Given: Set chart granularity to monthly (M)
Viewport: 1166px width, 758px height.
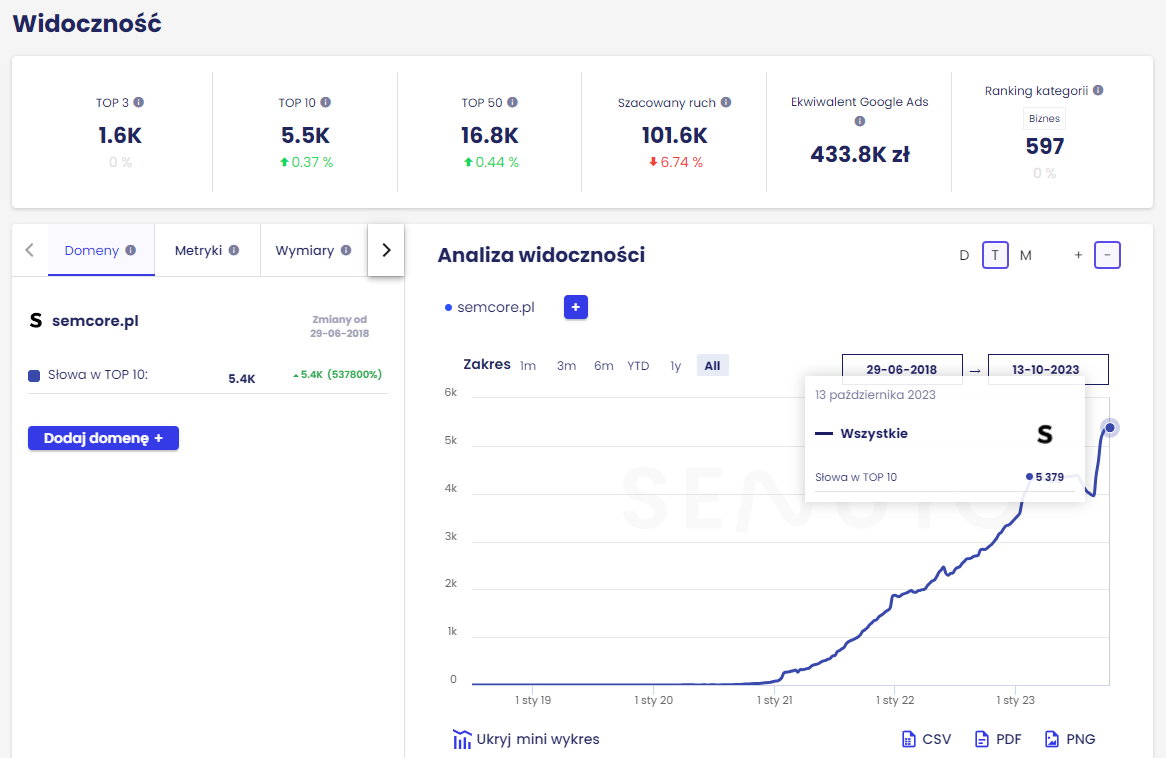Looking at the screenshot, I should click(1025, 255).
